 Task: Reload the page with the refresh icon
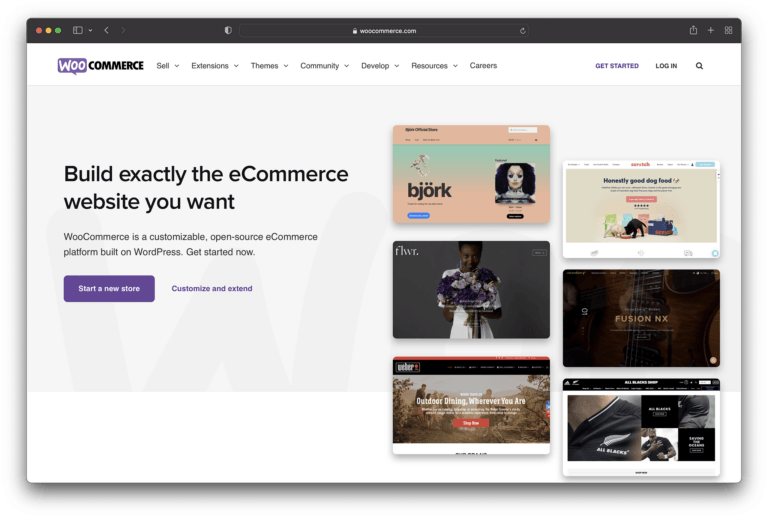(x=523, y=31)
